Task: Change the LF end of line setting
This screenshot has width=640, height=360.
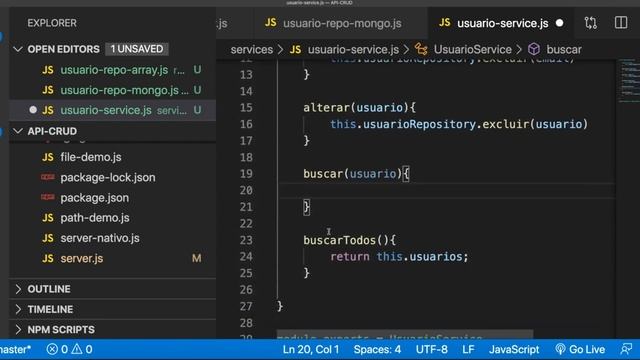Action: (468, 349)
